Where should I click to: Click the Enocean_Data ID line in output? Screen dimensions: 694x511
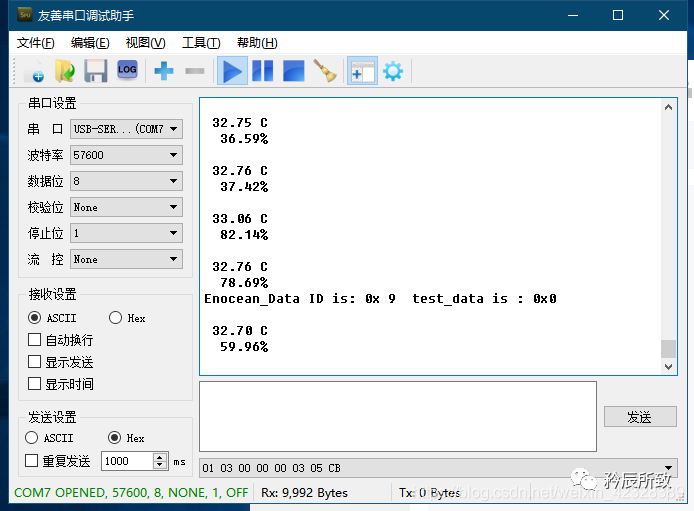(x=380, y=299)
